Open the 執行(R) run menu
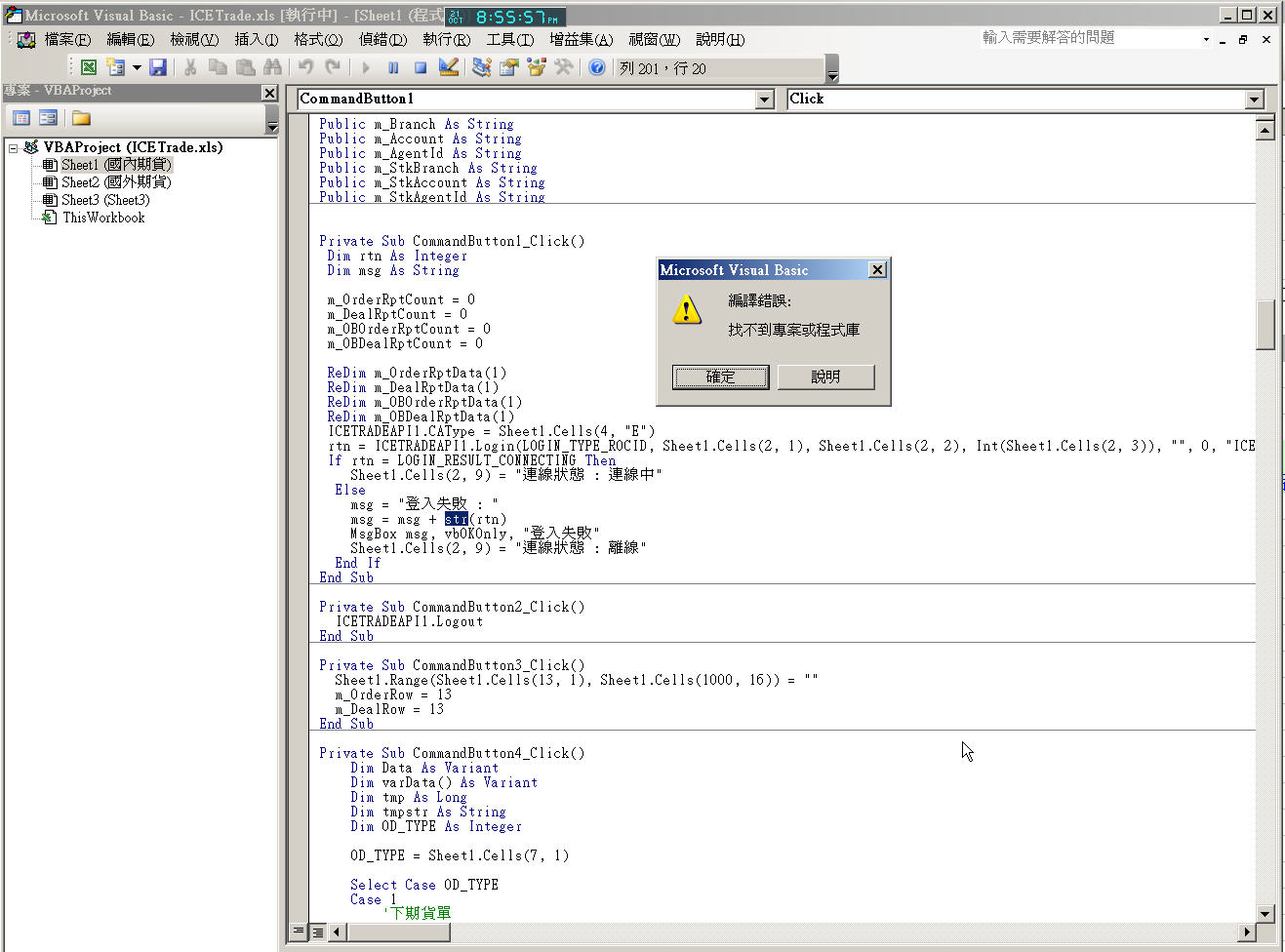This screenshot has height=952, width=1285. [446, 39]
